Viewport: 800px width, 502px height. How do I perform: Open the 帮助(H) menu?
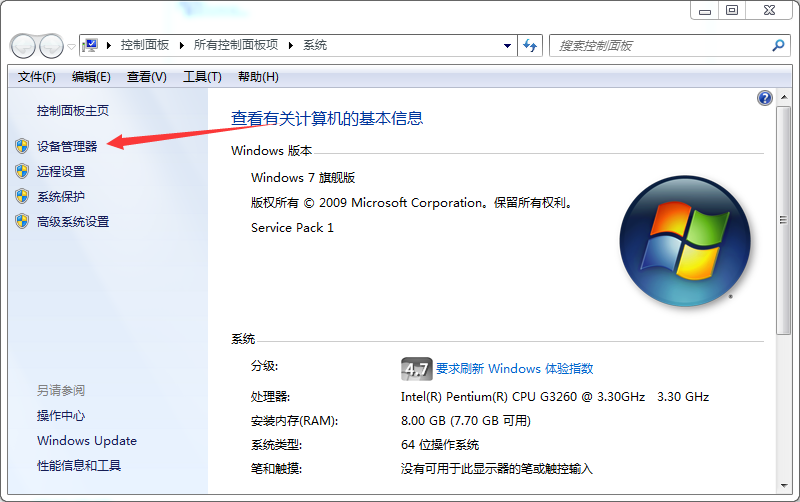click(258, 77)
